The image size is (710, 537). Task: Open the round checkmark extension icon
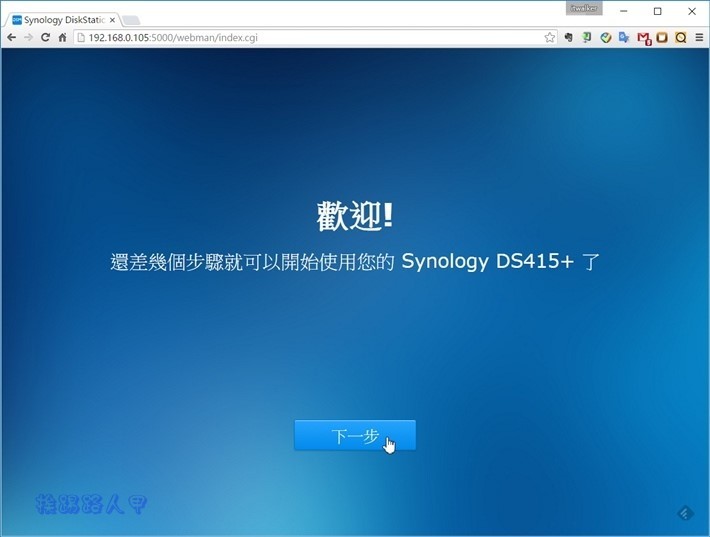(x=606, y=38)
